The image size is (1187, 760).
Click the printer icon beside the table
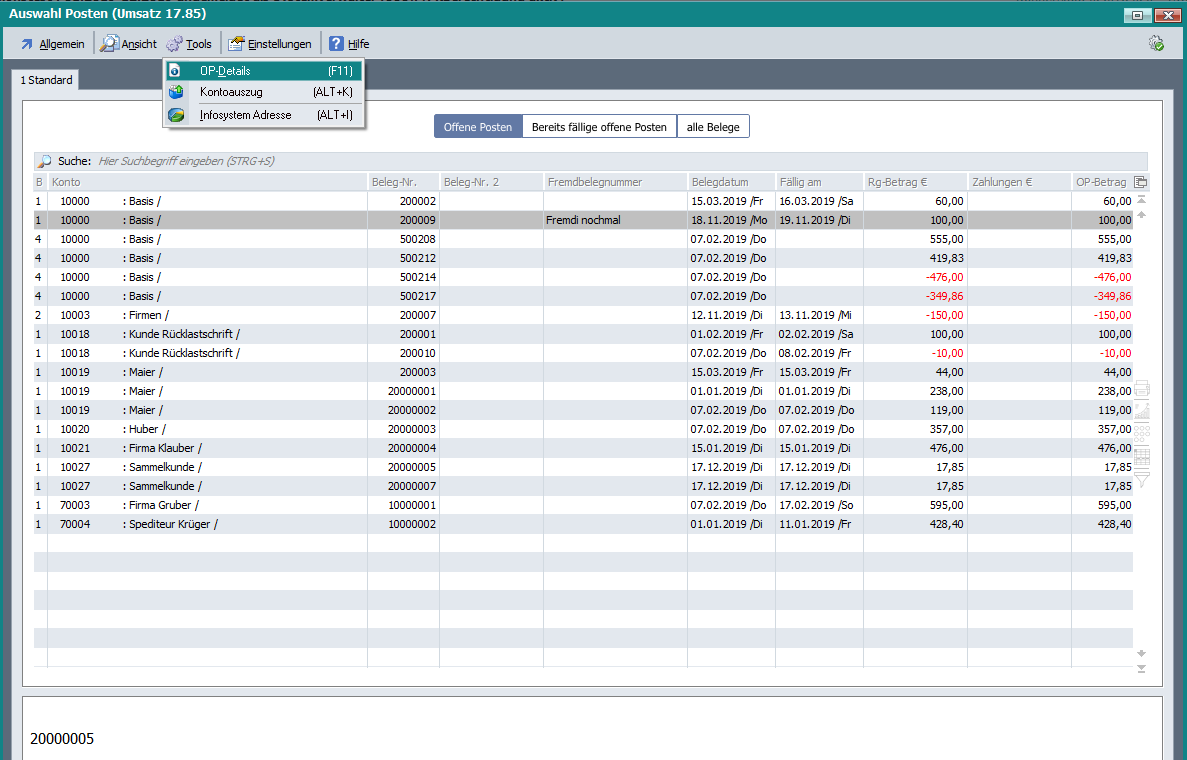(x=1142, y=388)
